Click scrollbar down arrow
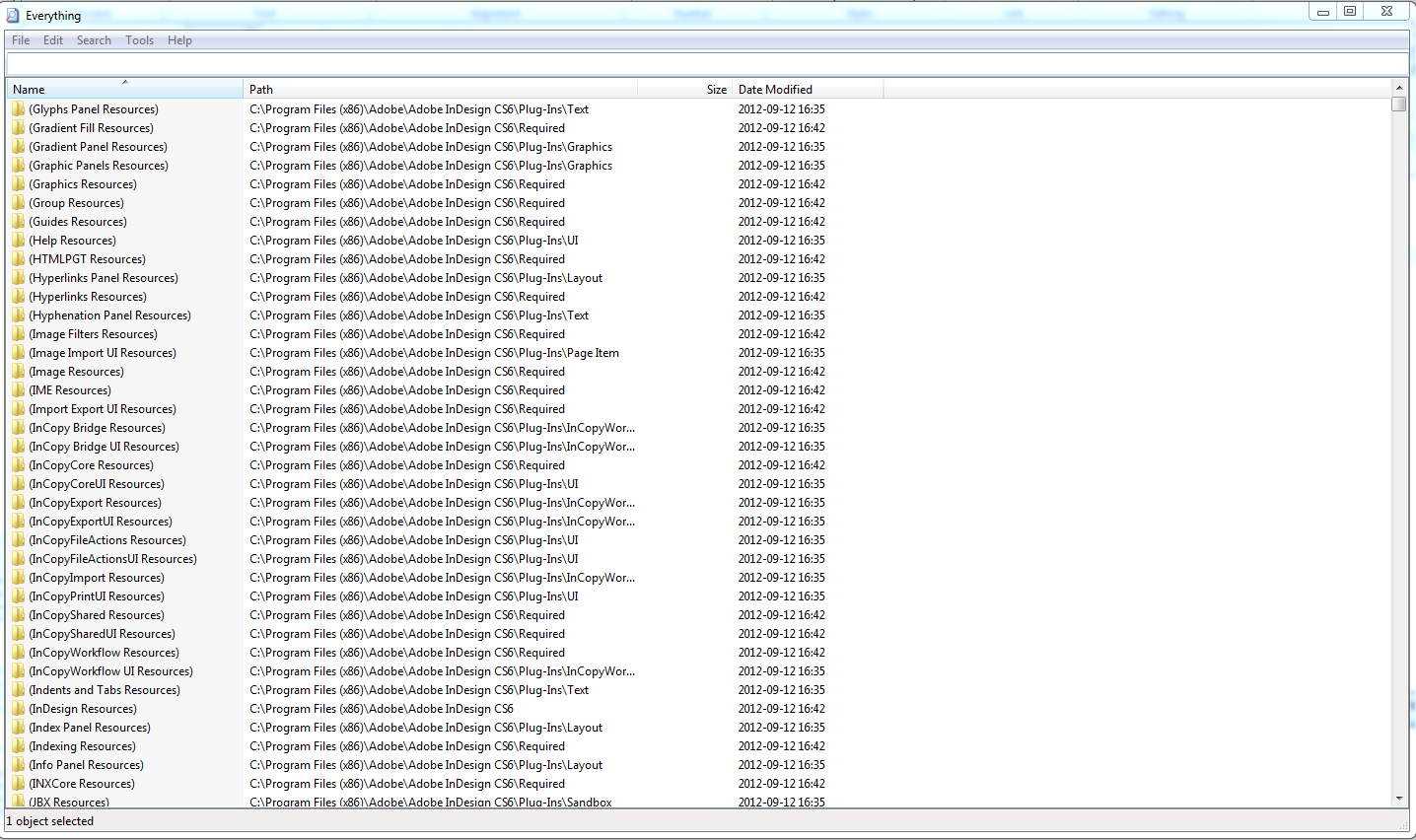 [x=1399, y=799]
